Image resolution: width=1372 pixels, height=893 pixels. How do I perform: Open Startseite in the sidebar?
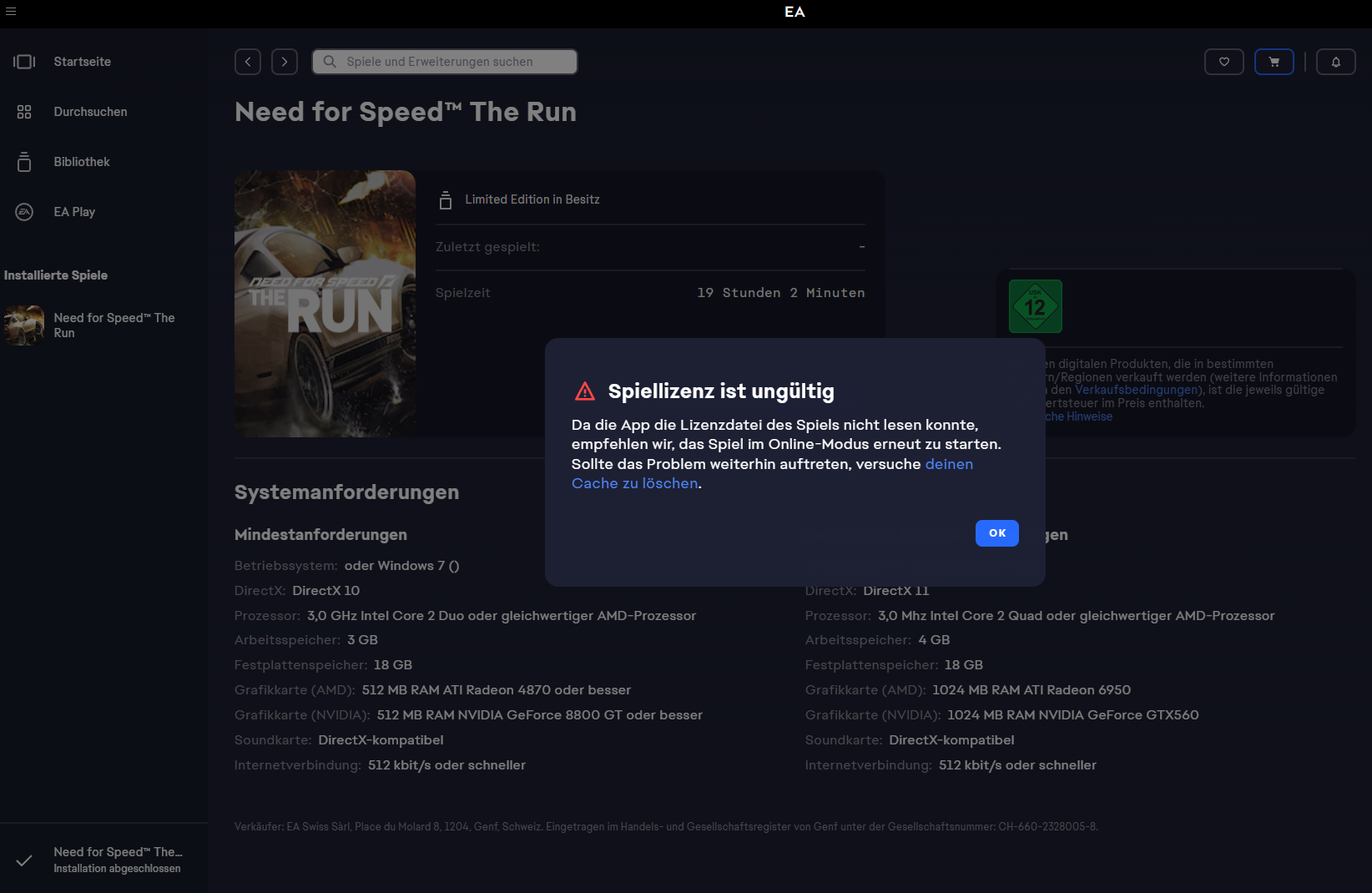point(83,62)
